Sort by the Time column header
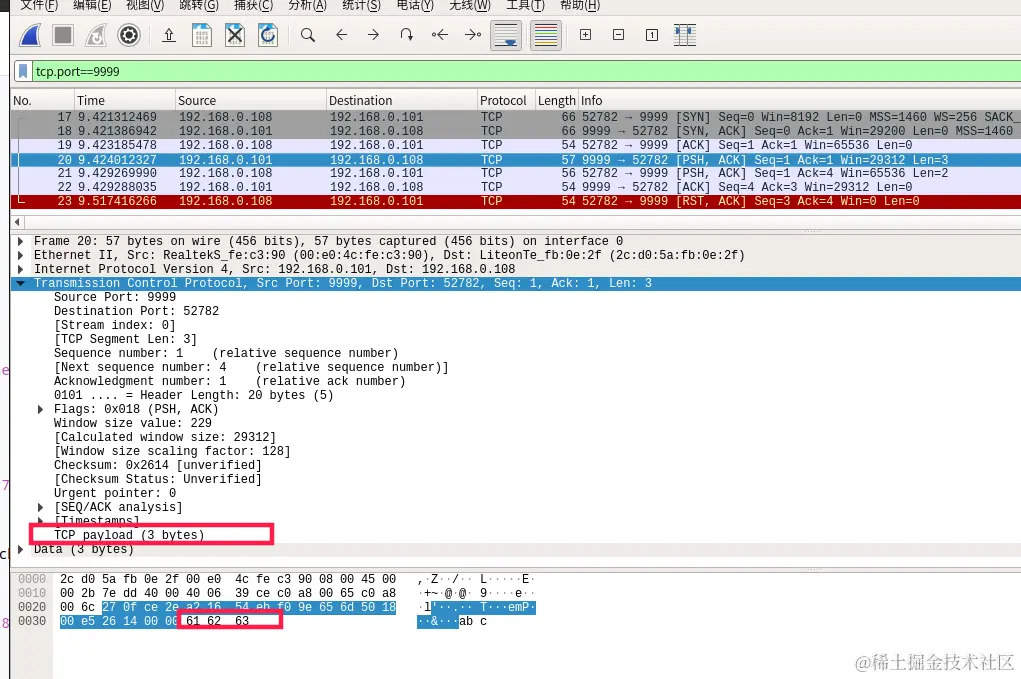This screenshot has width=1021, height=679. click(x=124, y=100)
